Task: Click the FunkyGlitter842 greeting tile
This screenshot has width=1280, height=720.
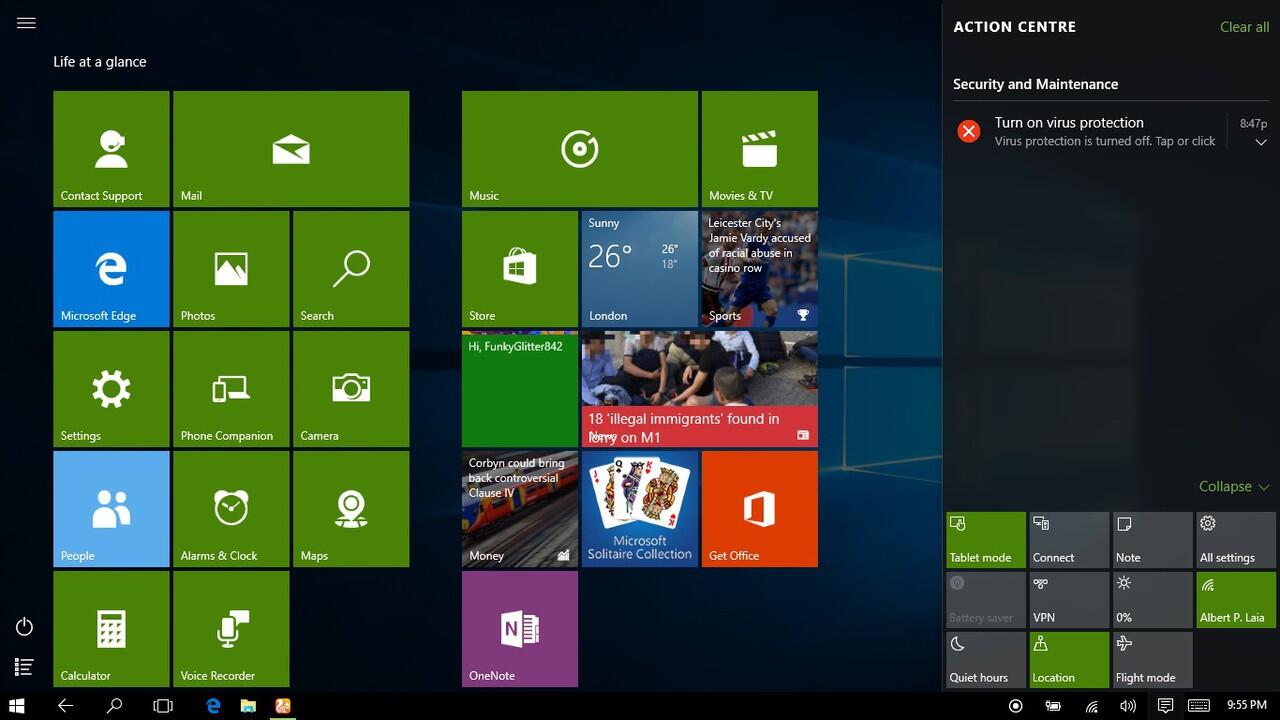Action: tap(520, 389)
